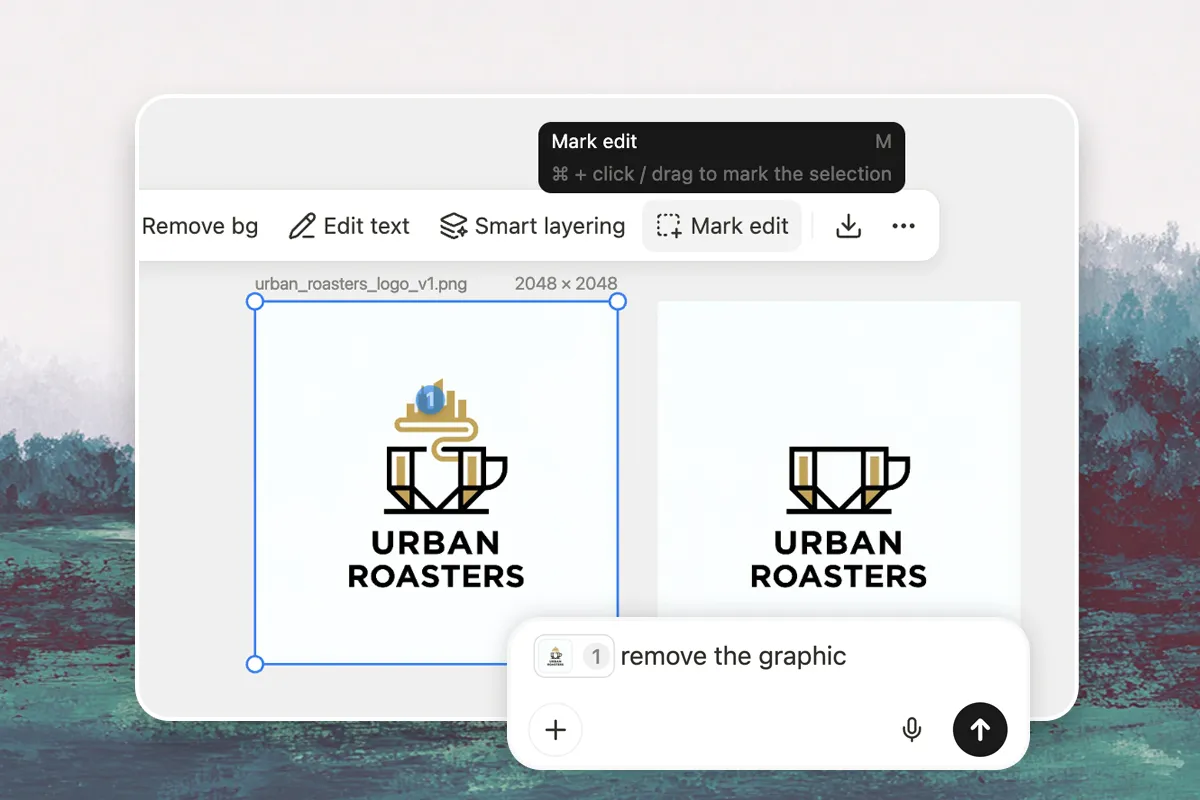This screenshot has width=1200, height=800.
Task: Click the logo thumbnail in the prompt chip
Action: coord(555,657)
